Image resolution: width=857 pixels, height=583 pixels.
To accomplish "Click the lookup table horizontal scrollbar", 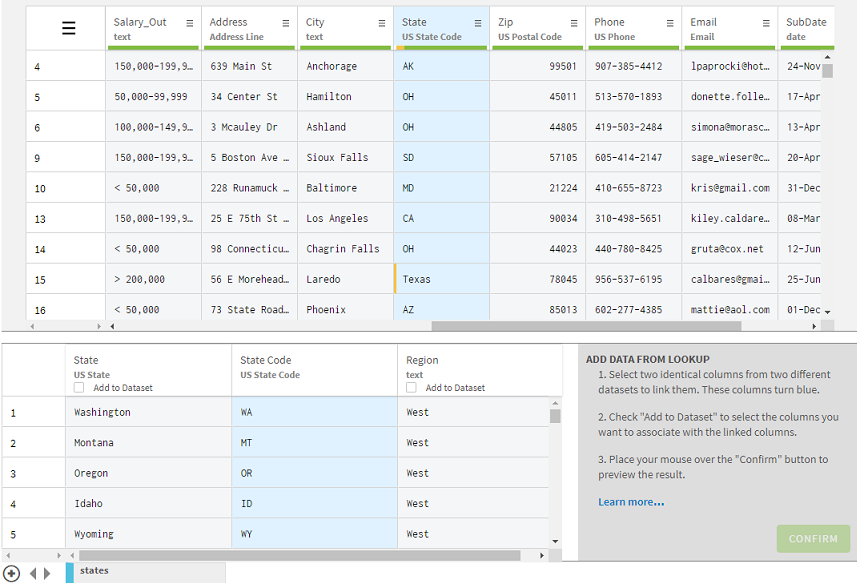I will coord(300,555).
